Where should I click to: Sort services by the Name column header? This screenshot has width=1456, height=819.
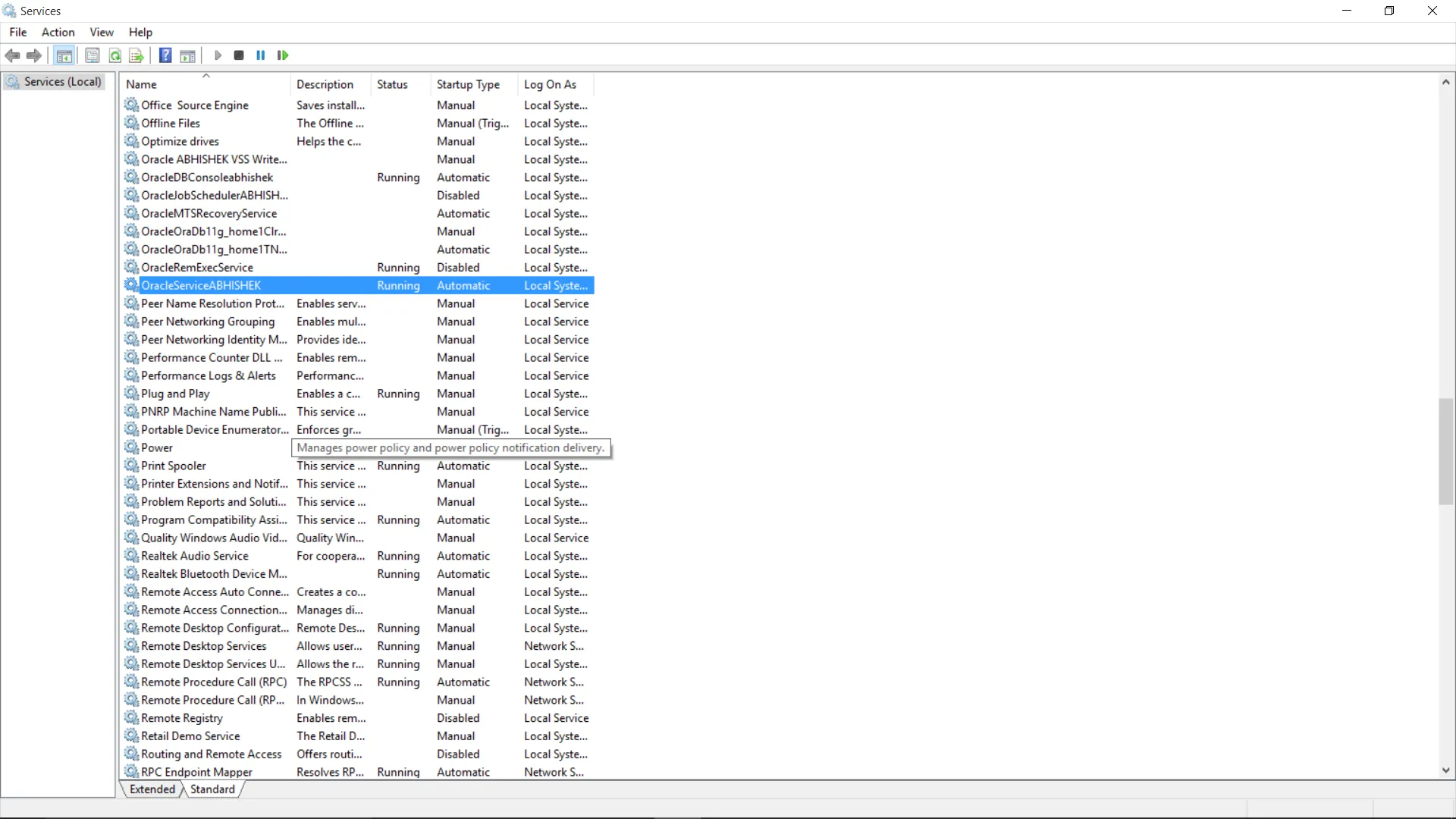point(142,84)
